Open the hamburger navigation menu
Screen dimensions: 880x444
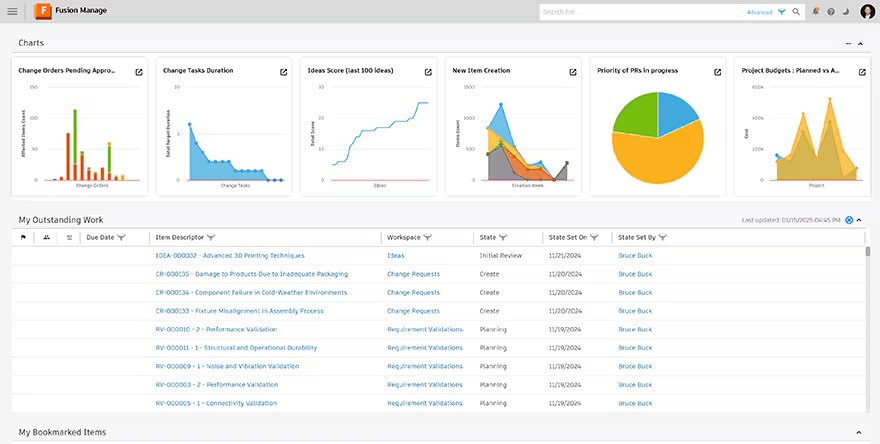coord(12,11)
